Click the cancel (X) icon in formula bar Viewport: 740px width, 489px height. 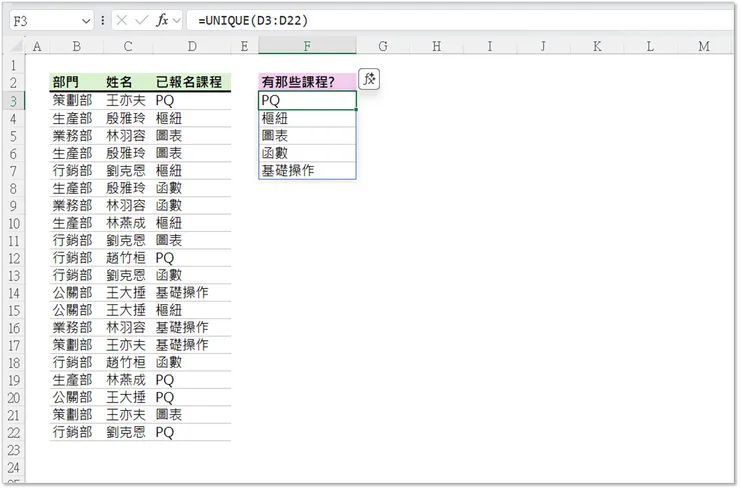(x=122, y=20)
